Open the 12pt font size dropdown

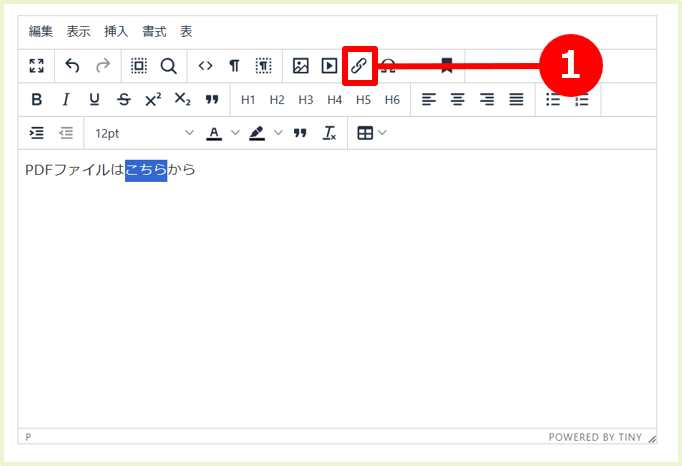pyautogui.click(x=144, y=133)
